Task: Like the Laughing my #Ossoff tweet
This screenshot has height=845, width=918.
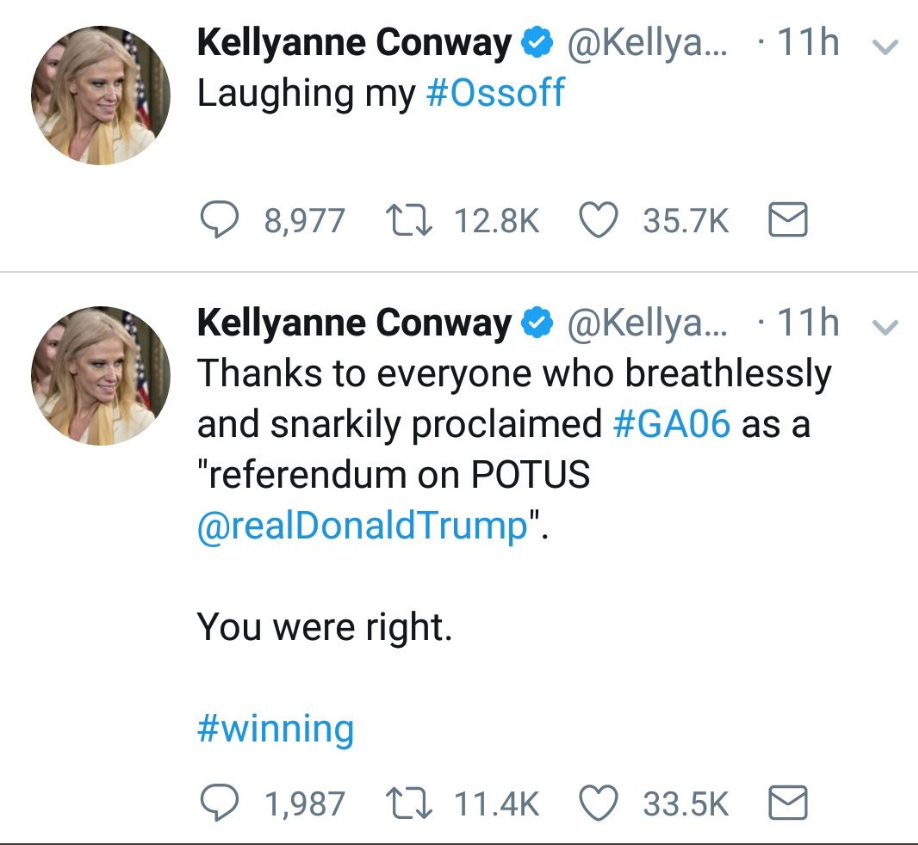Action: point(598,220)
